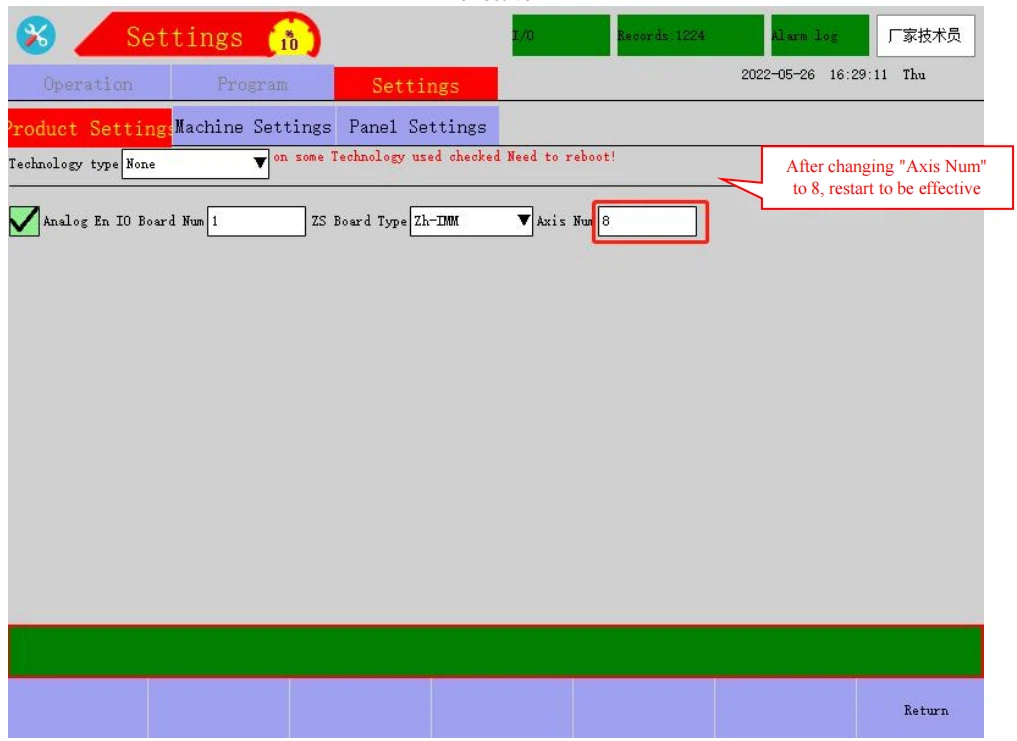Viewport: 1017px width, 741px height.
Task: Open the Panel Settings sub-tab
Action: pyautogui.click(x=417, y=127)
